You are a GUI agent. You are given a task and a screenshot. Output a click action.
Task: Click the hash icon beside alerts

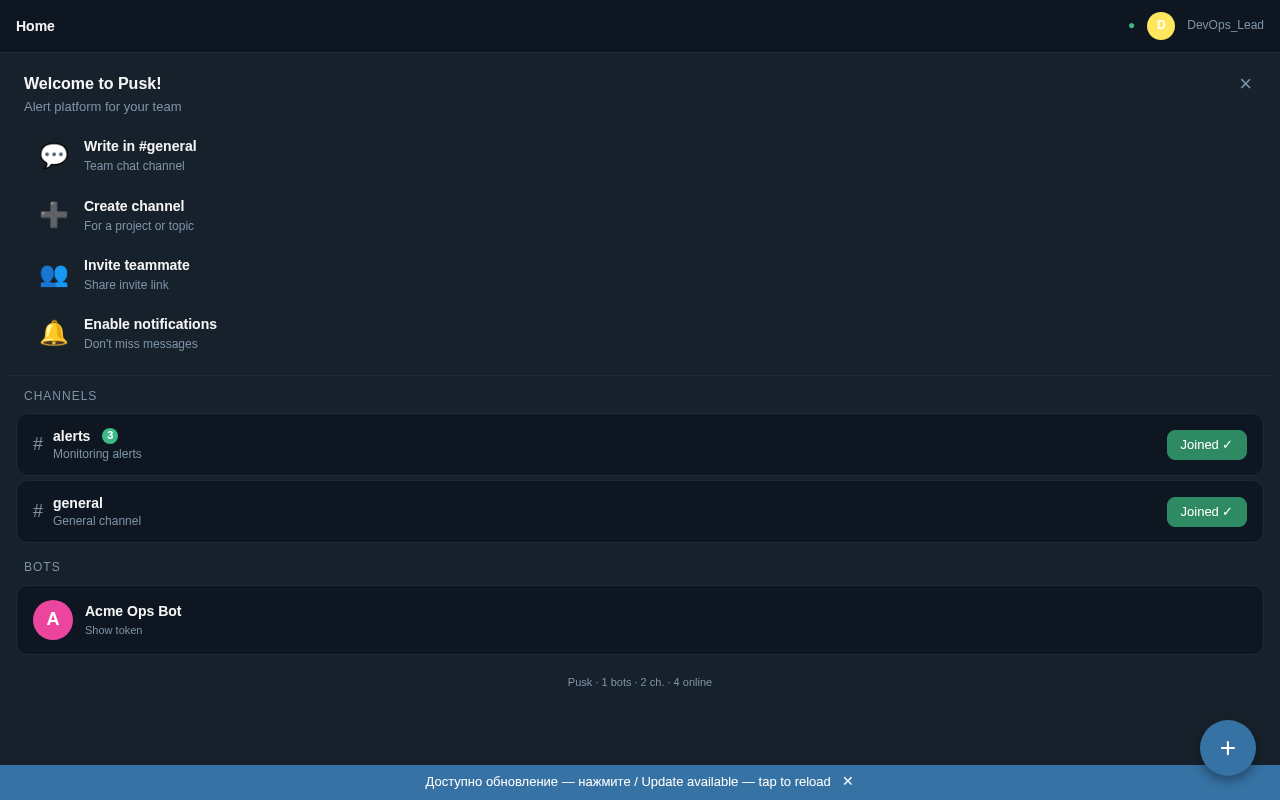tap(38, 444)
